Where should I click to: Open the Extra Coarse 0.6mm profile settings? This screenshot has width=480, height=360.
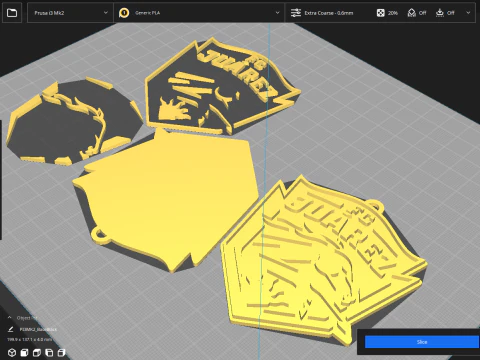point(328,13)
